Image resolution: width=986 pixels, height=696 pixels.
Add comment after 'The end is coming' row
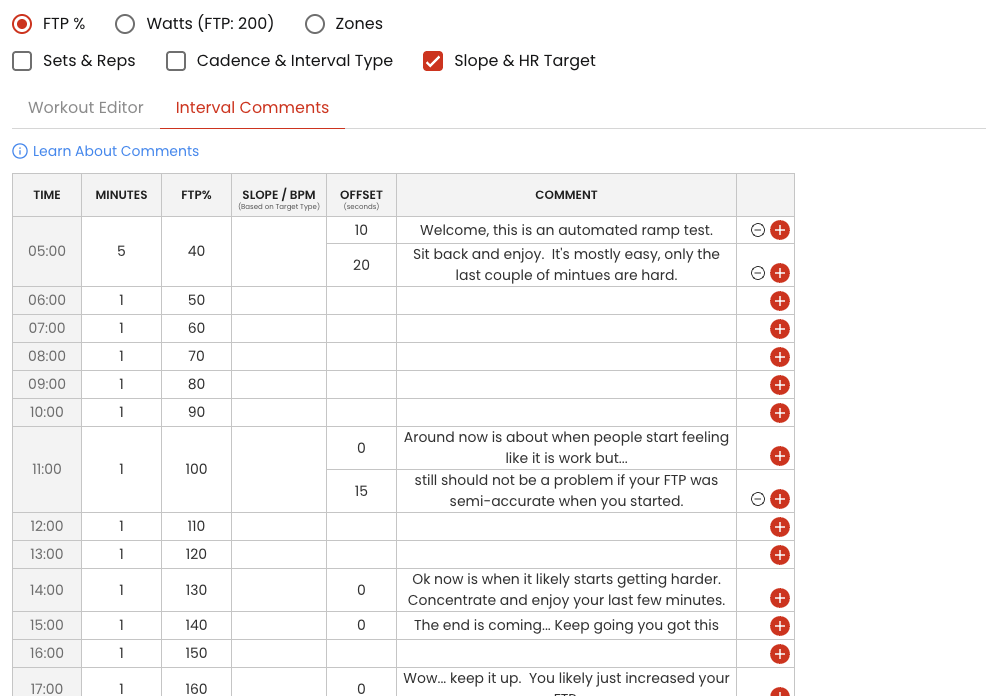pyautogui.click(x=780, y=626)
